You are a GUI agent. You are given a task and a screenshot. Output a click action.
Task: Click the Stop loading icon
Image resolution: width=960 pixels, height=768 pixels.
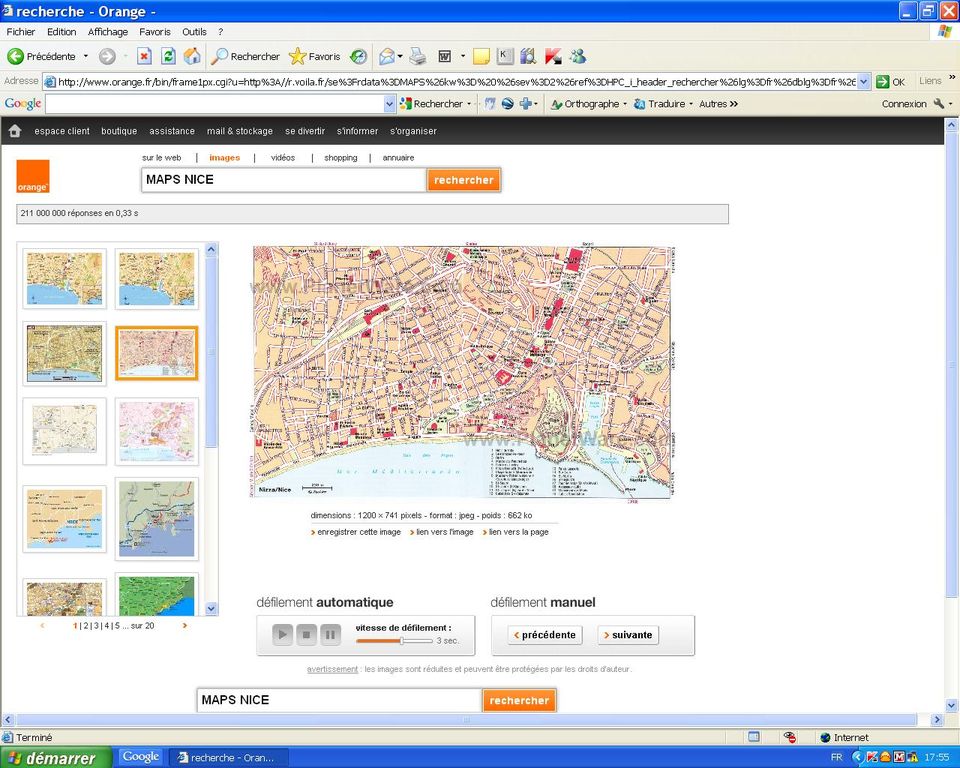pos(144,57)
